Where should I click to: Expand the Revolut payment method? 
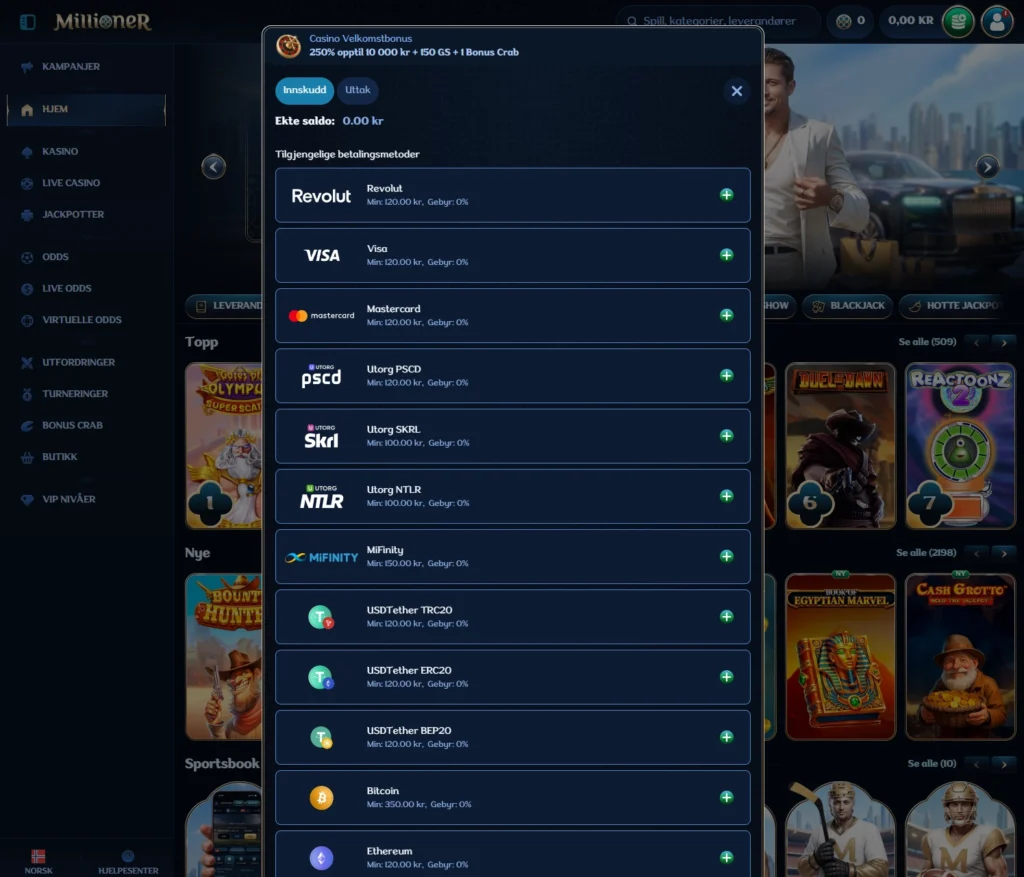[x=726, y=195]
